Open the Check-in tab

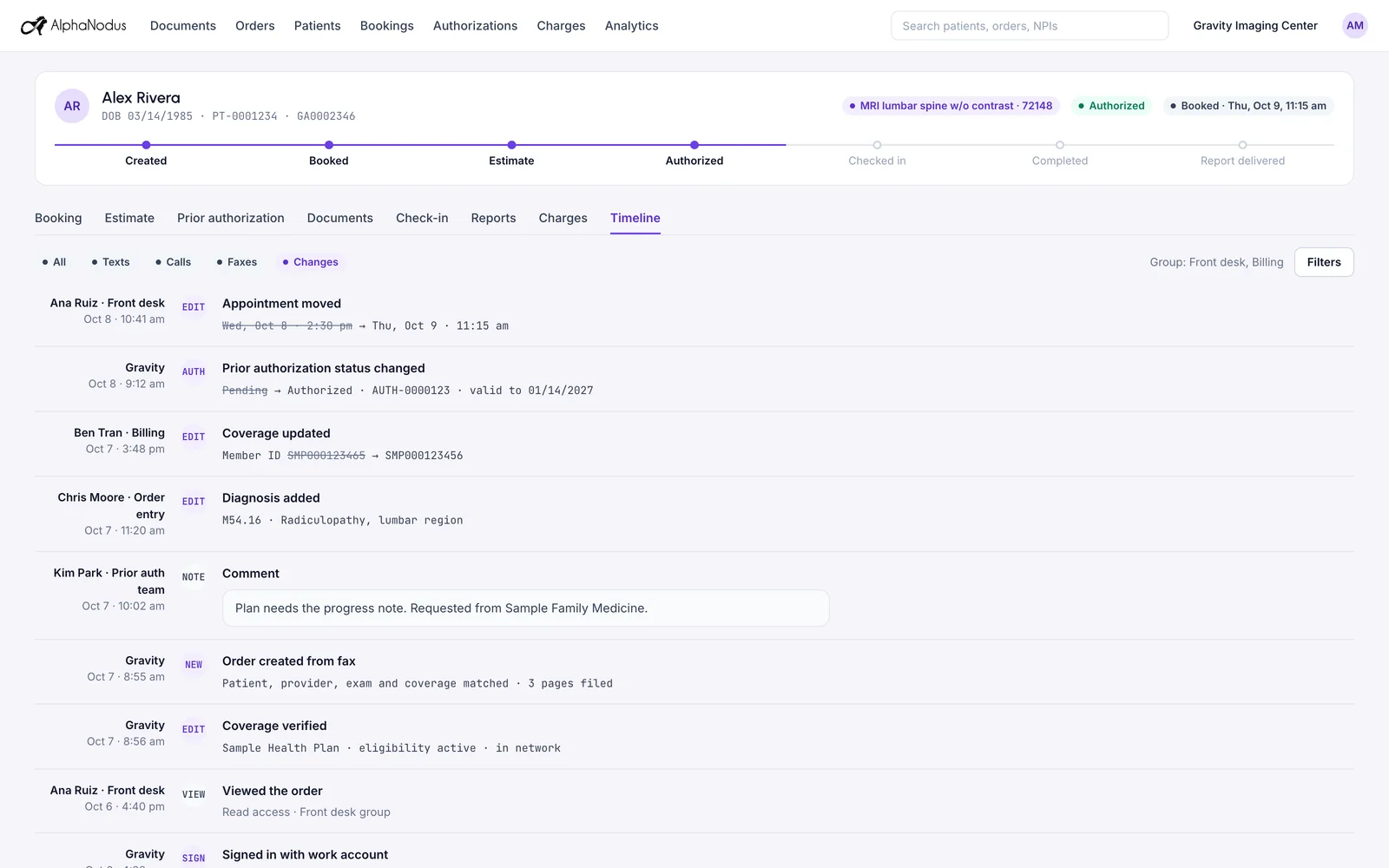pyautogui.click(x=422, y=218)
